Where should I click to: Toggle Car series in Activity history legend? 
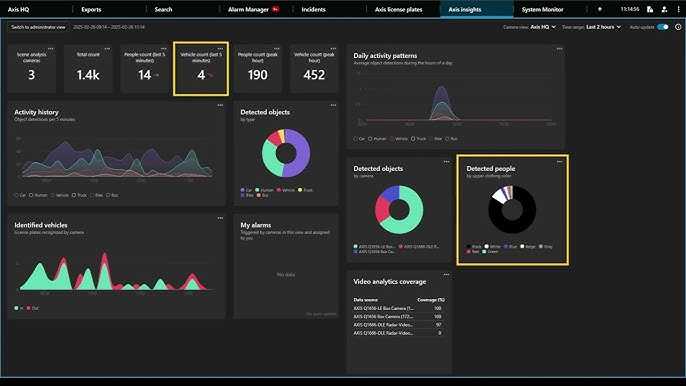click(20, 195)
